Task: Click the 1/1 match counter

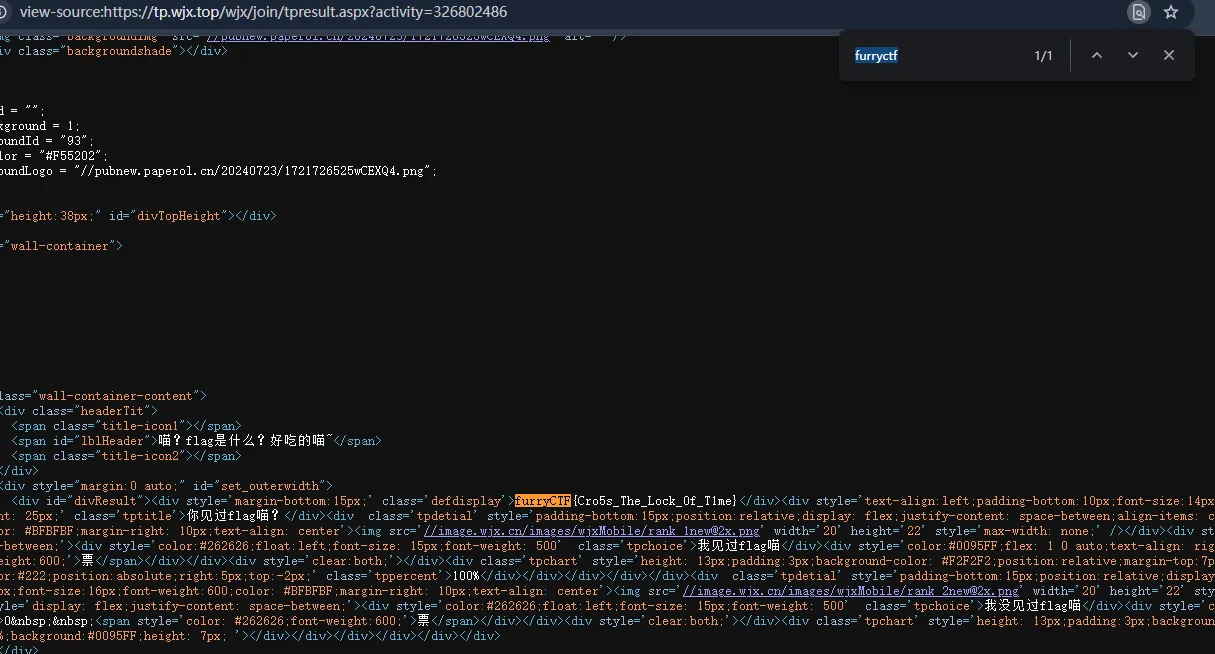Action: [x=1043, y=56]
